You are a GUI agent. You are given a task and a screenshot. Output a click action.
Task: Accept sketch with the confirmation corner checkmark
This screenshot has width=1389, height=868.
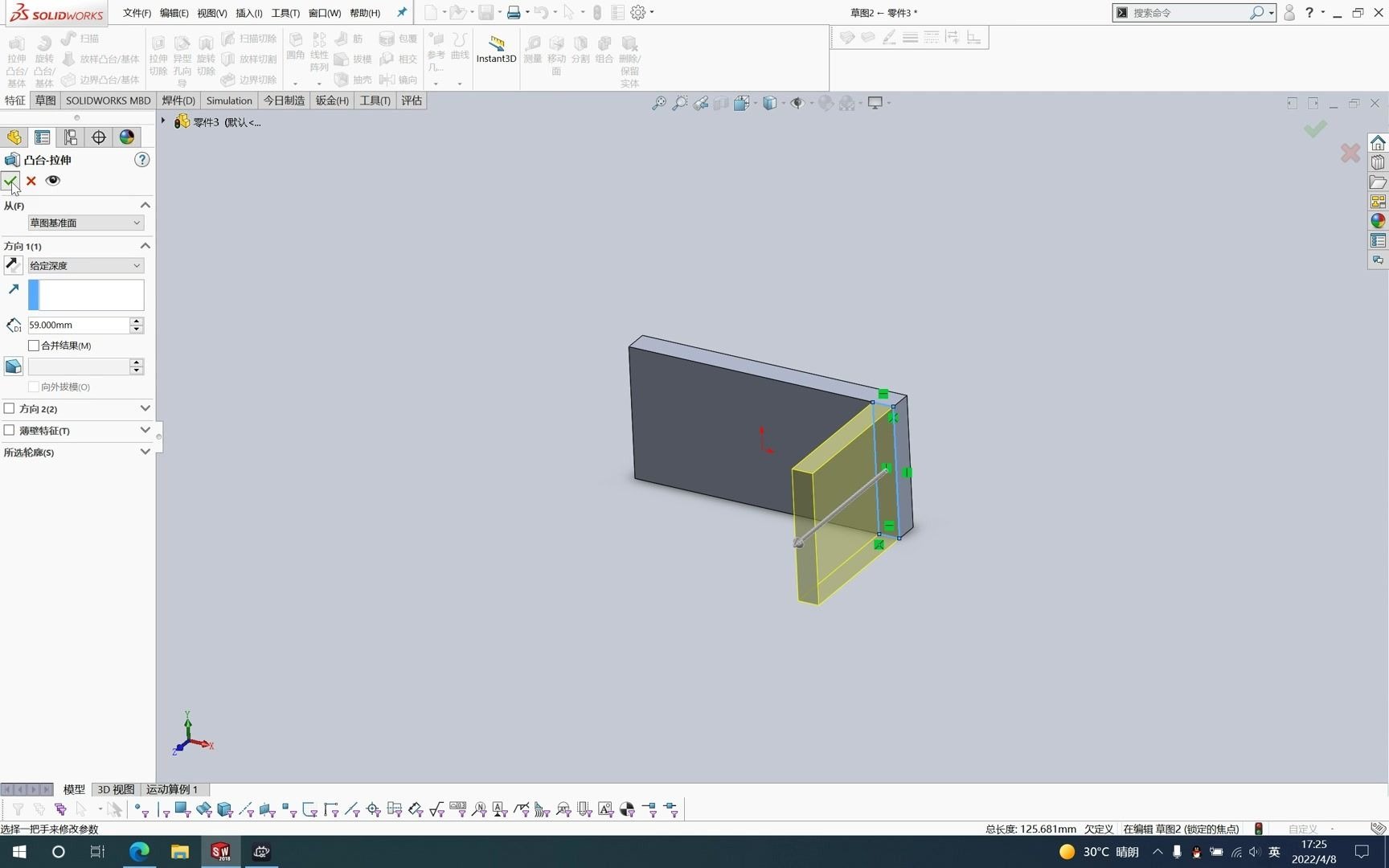1315,129
